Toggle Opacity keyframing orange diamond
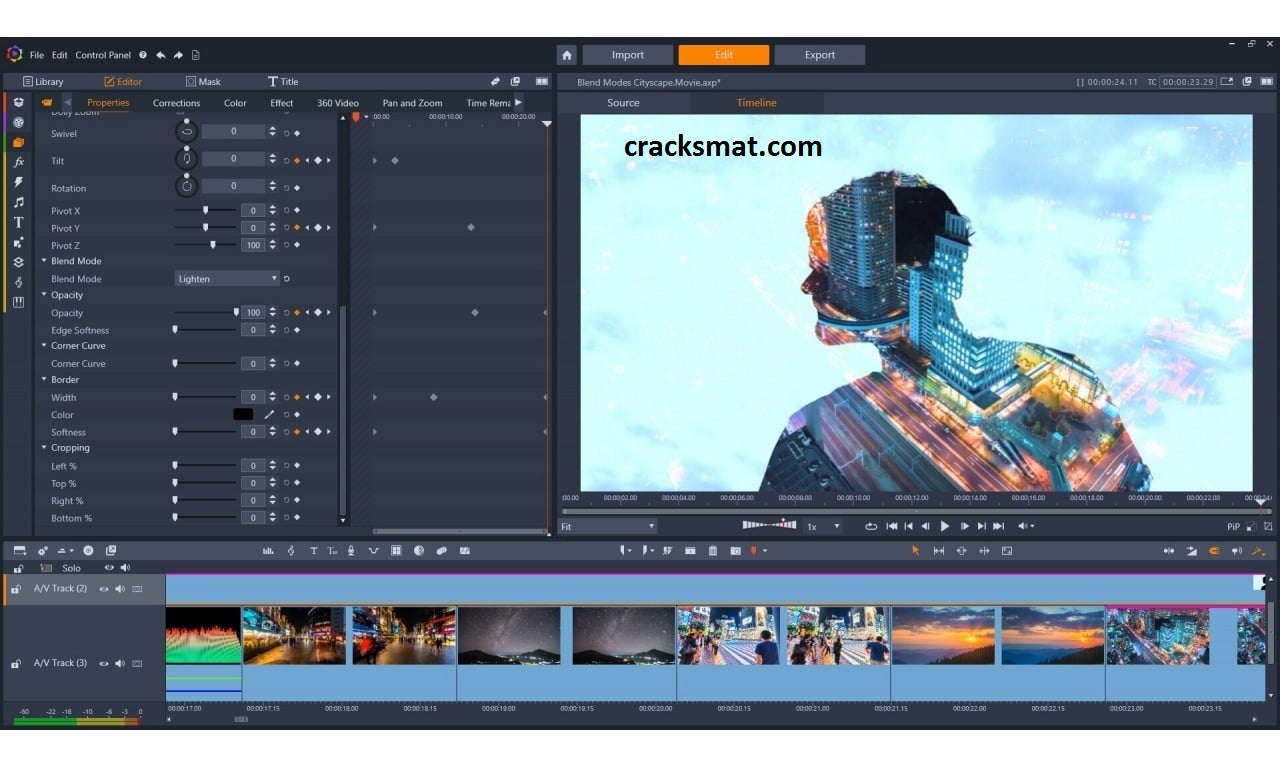1280x768 pixels. click(x=297, y=313)
